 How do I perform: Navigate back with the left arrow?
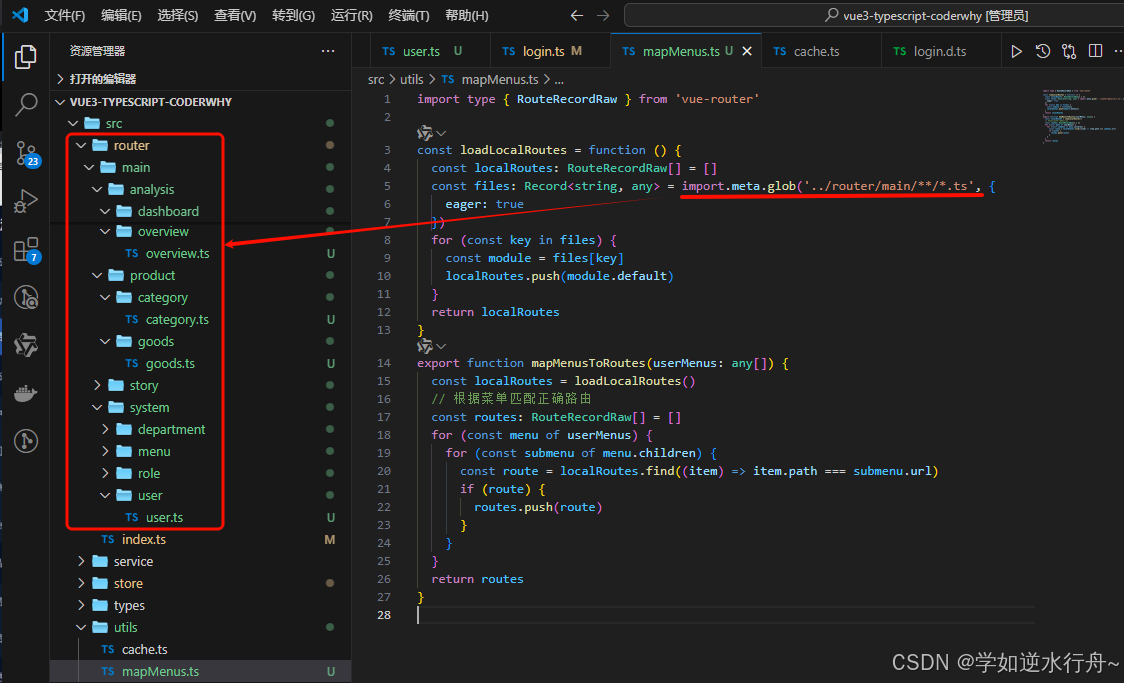click(576, 15)
